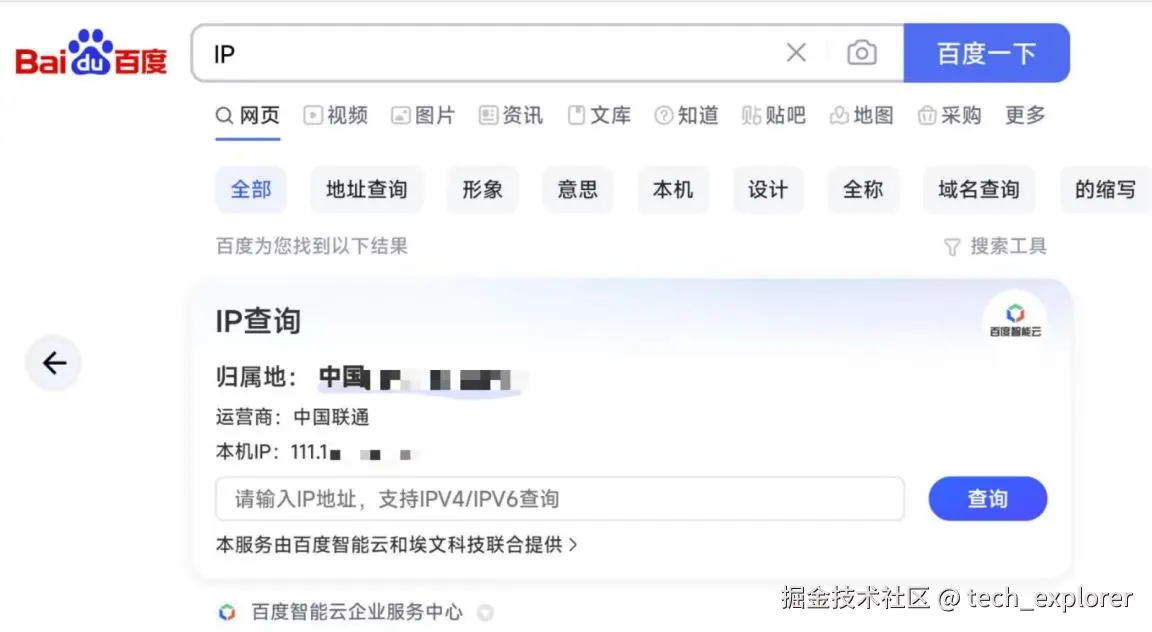Click the 归属地 location line

pos(370,378)
